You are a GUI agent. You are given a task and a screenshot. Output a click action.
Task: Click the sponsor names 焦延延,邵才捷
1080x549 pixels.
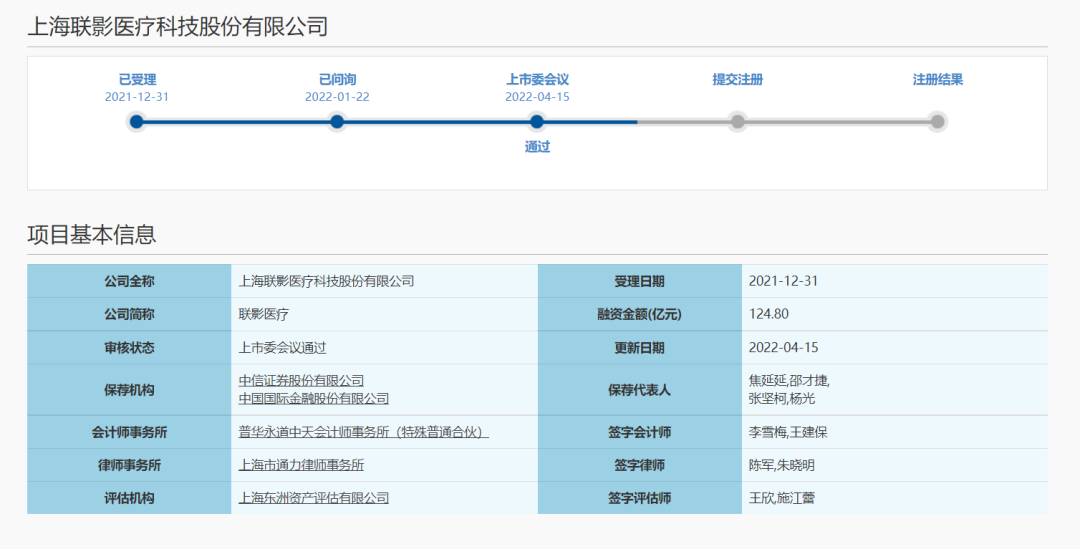pos(789,380)
